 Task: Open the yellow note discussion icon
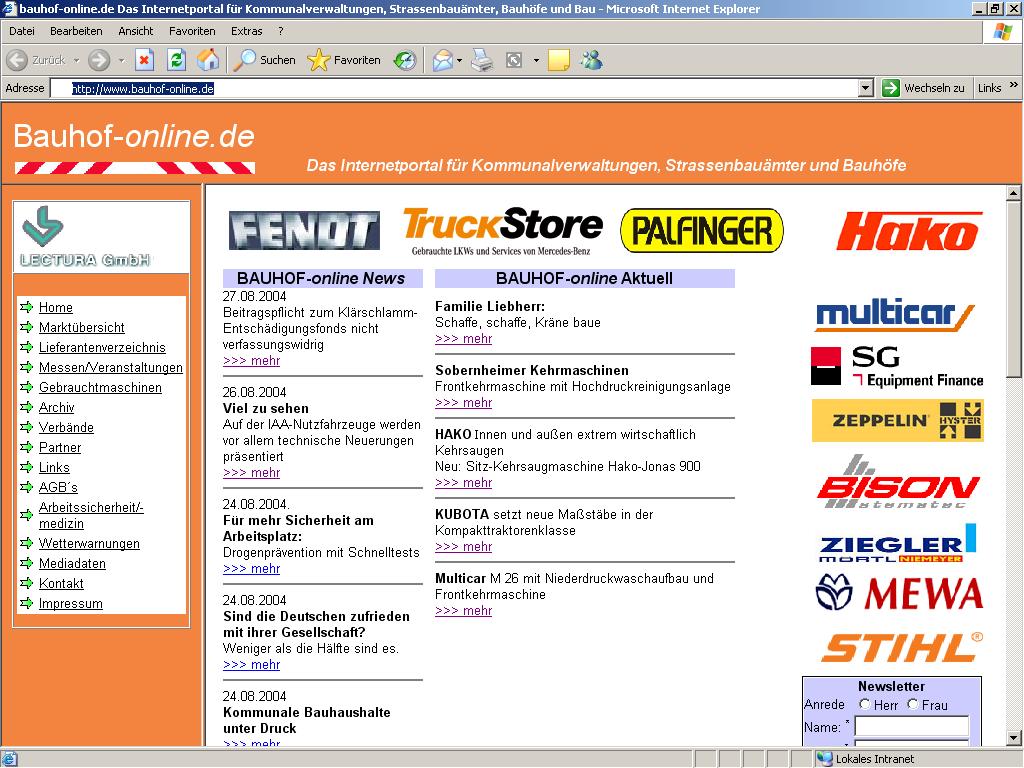tap(558, 60)
